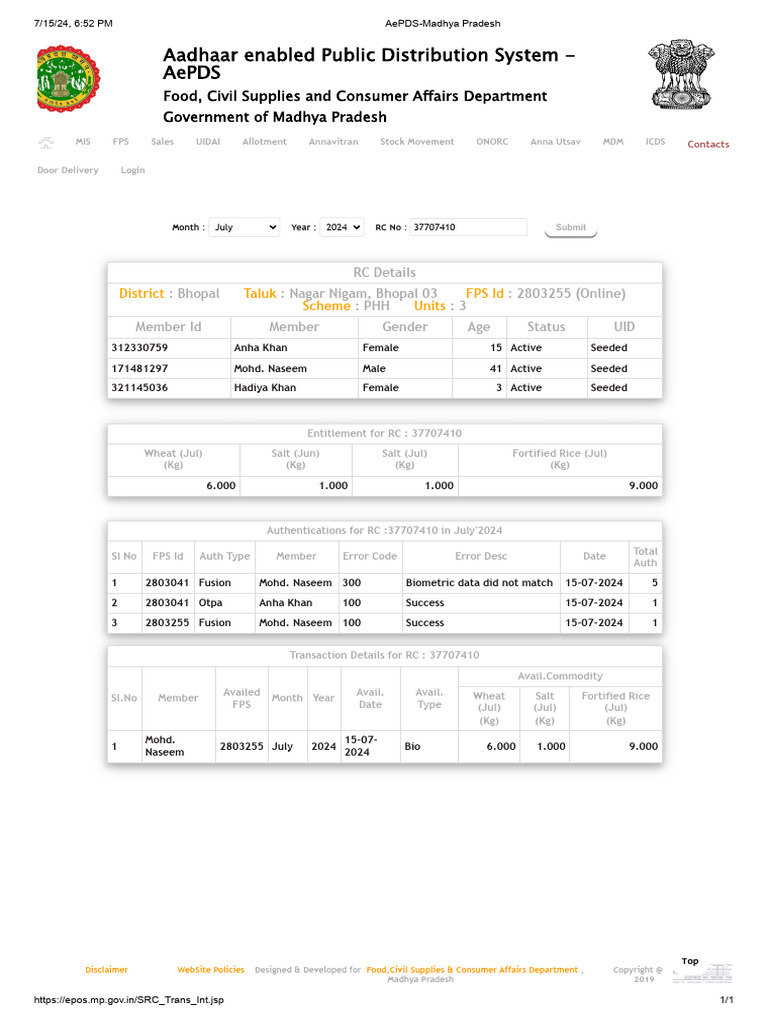Click FPS Id 2803255 in authentications table
This screenshot has height=1024, width=768.
pos(167,623)
